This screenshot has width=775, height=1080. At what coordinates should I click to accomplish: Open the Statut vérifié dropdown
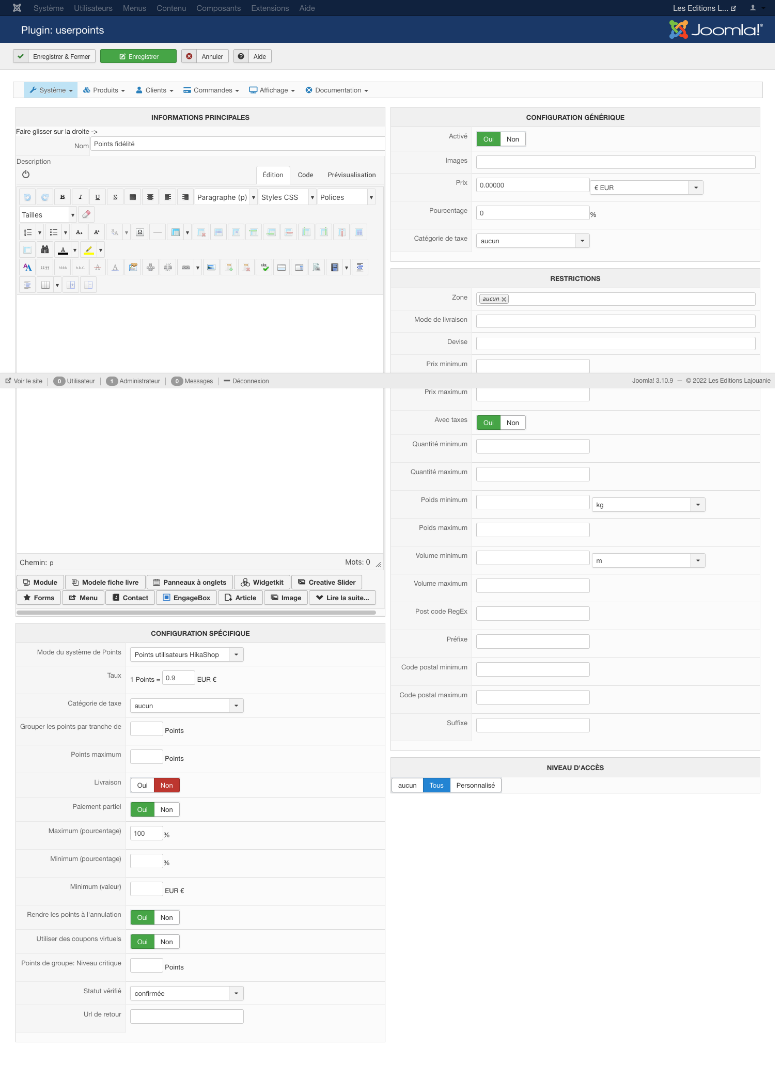point(187,993)
